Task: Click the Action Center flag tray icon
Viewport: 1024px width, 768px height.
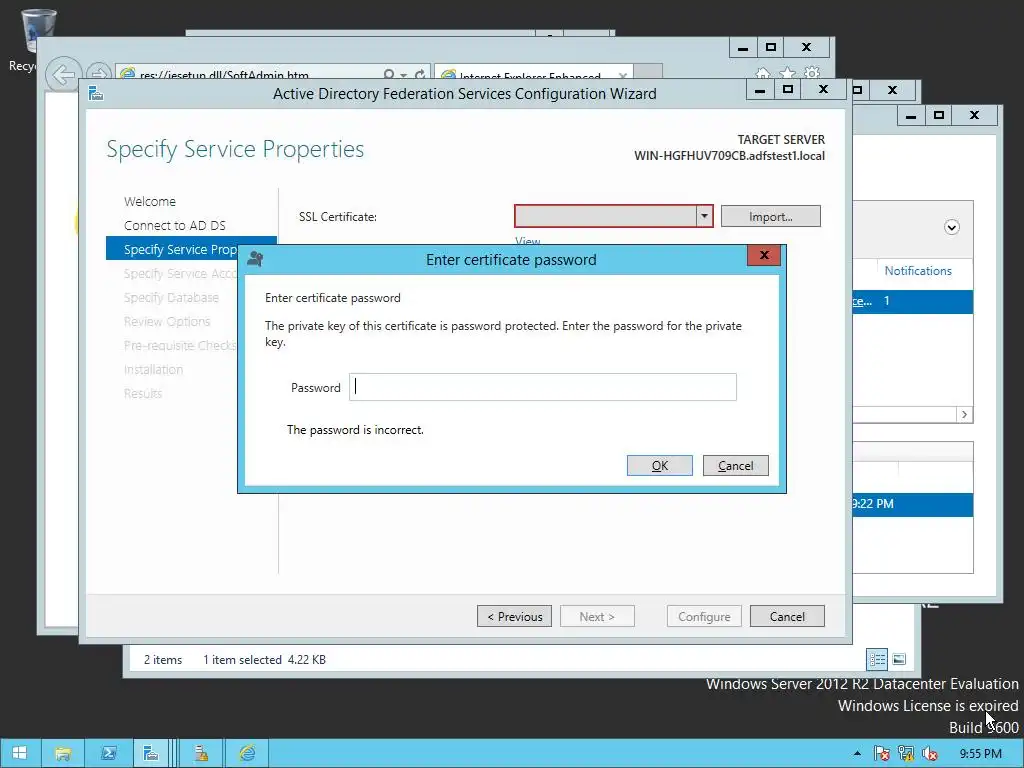Action: pos(881,754)
